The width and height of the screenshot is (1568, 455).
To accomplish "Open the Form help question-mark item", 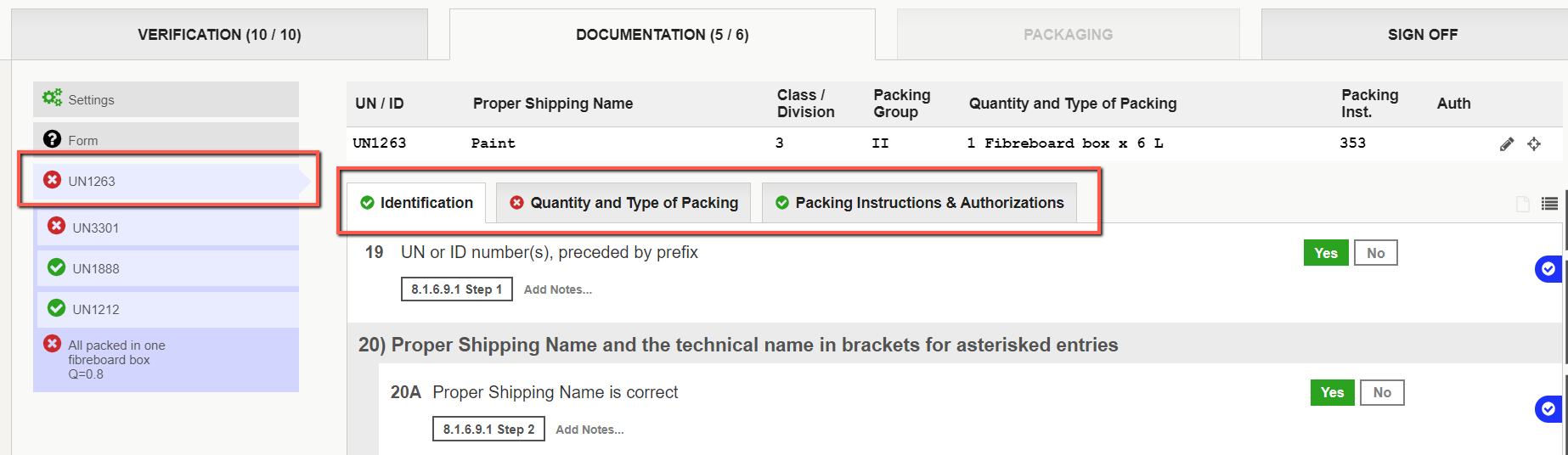I will [166, 140].
